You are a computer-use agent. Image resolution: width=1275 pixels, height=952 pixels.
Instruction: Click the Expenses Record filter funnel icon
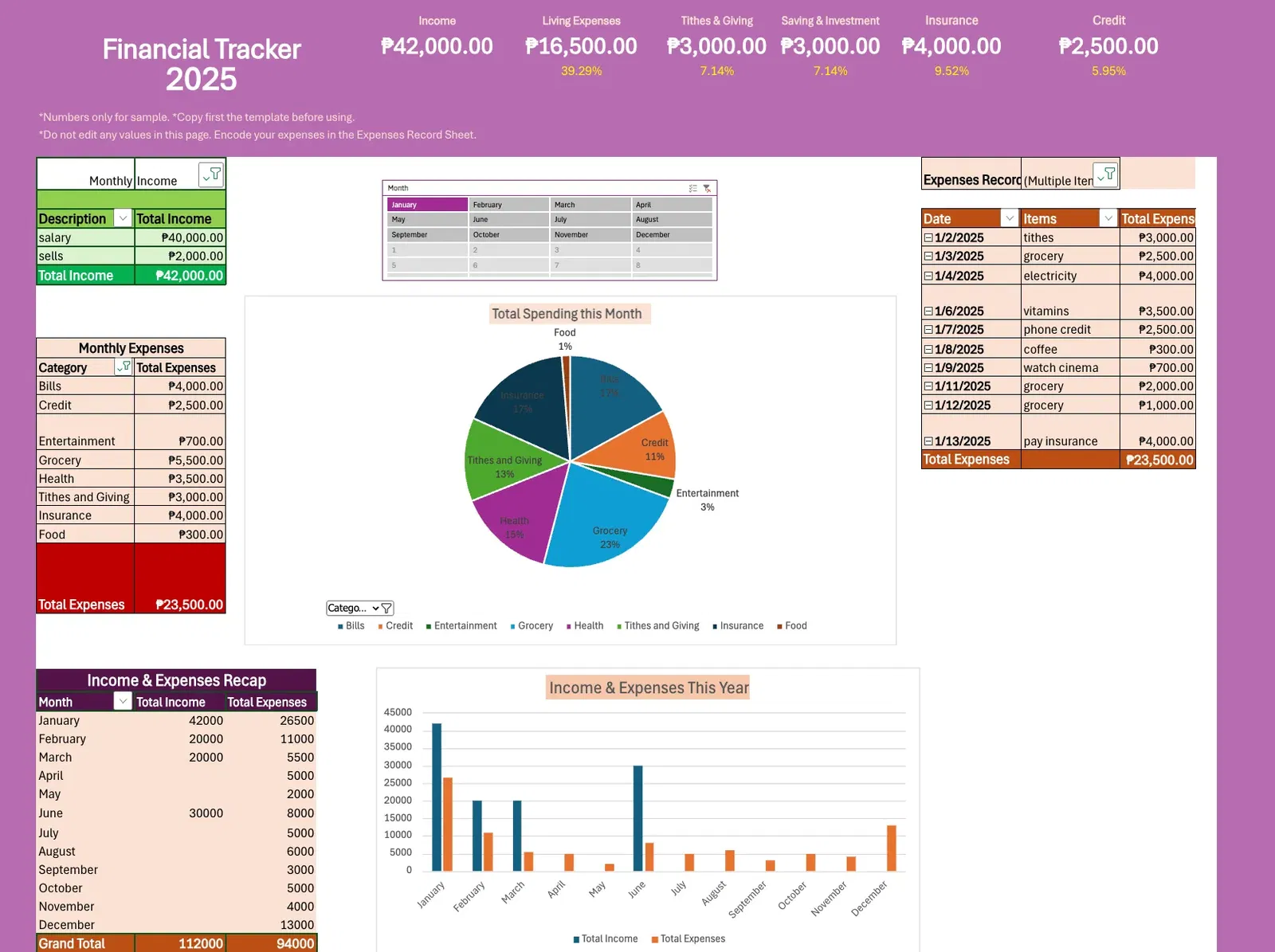coord(1107,174)
